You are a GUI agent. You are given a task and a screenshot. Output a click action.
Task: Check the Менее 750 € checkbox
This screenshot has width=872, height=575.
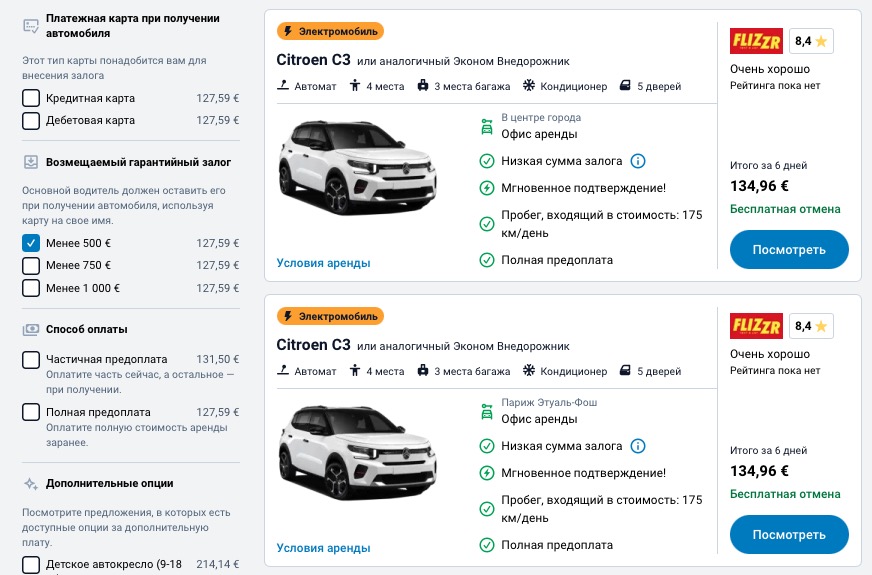point(31,266)
